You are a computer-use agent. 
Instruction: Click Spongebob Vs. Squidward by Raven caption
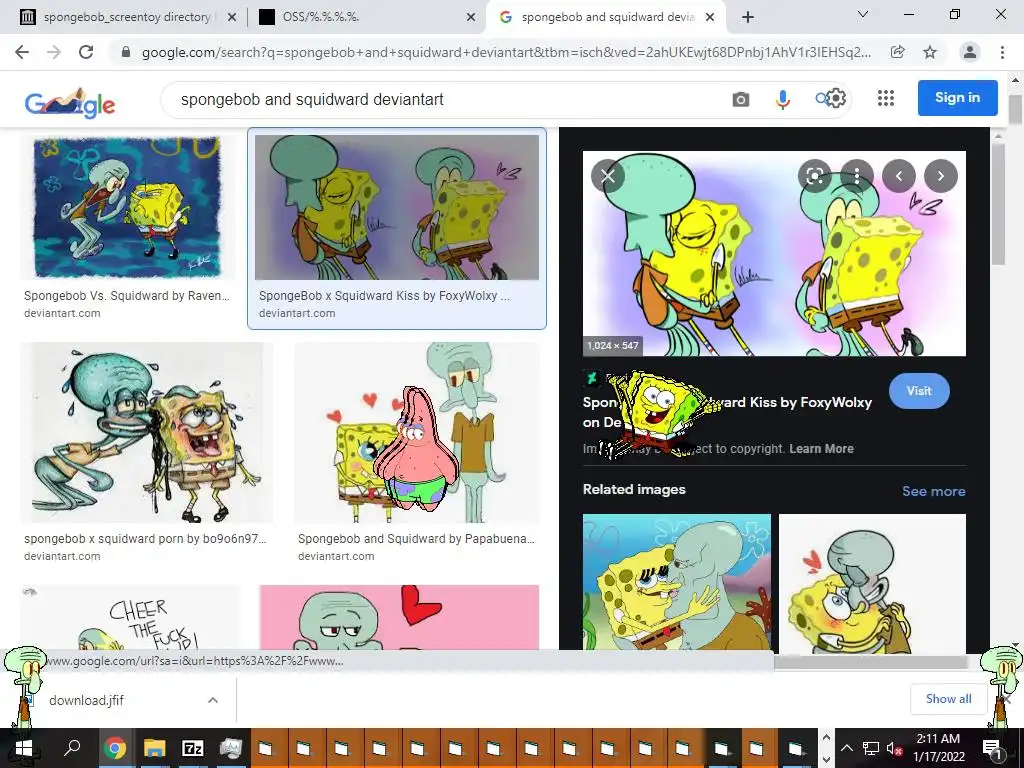[127, 296]
